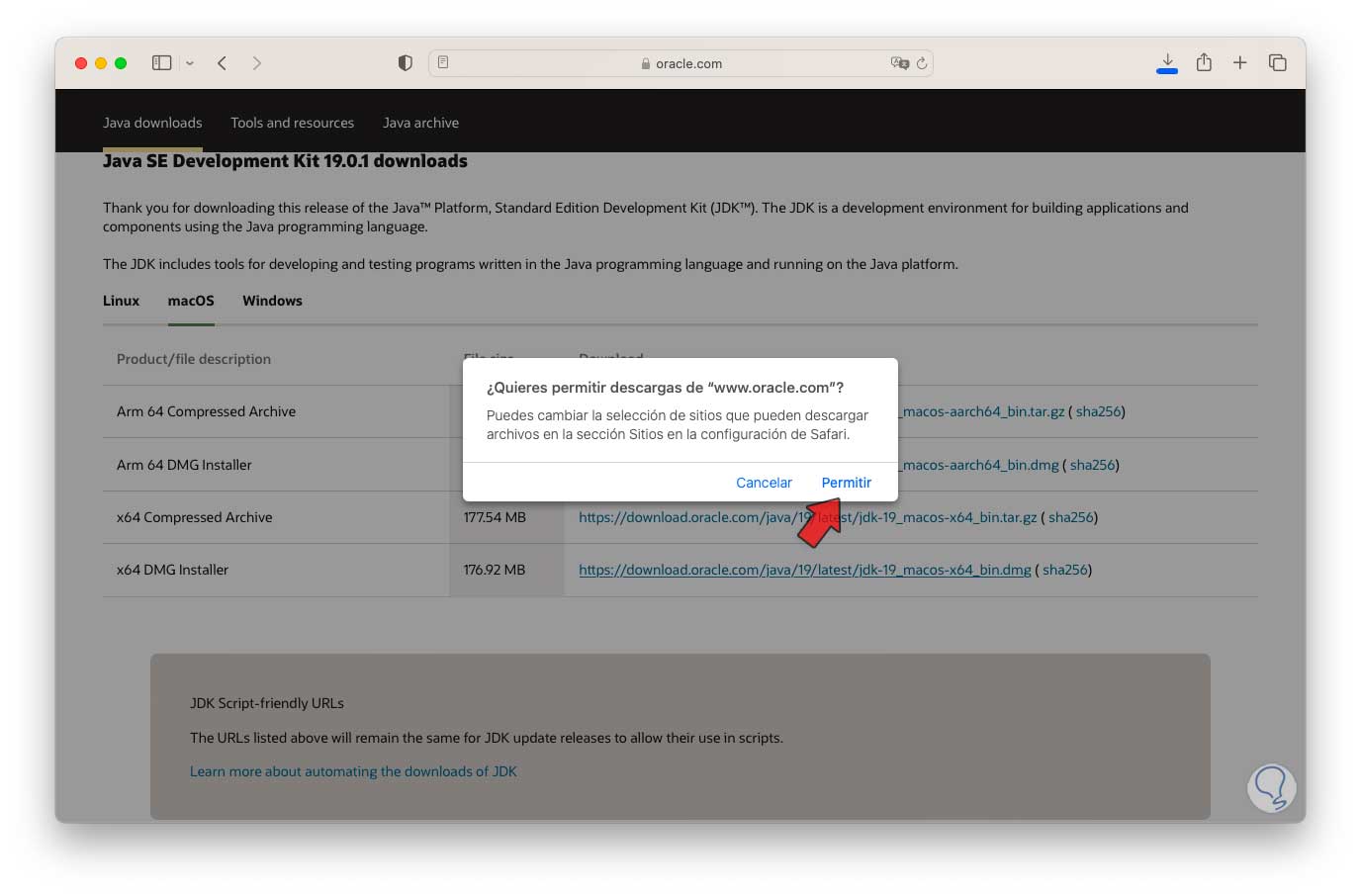Viewport: 1361px width, 896px height.
Task: Open the Tools and resources tab
Action: pyautogui.click(x=292, y=123)
